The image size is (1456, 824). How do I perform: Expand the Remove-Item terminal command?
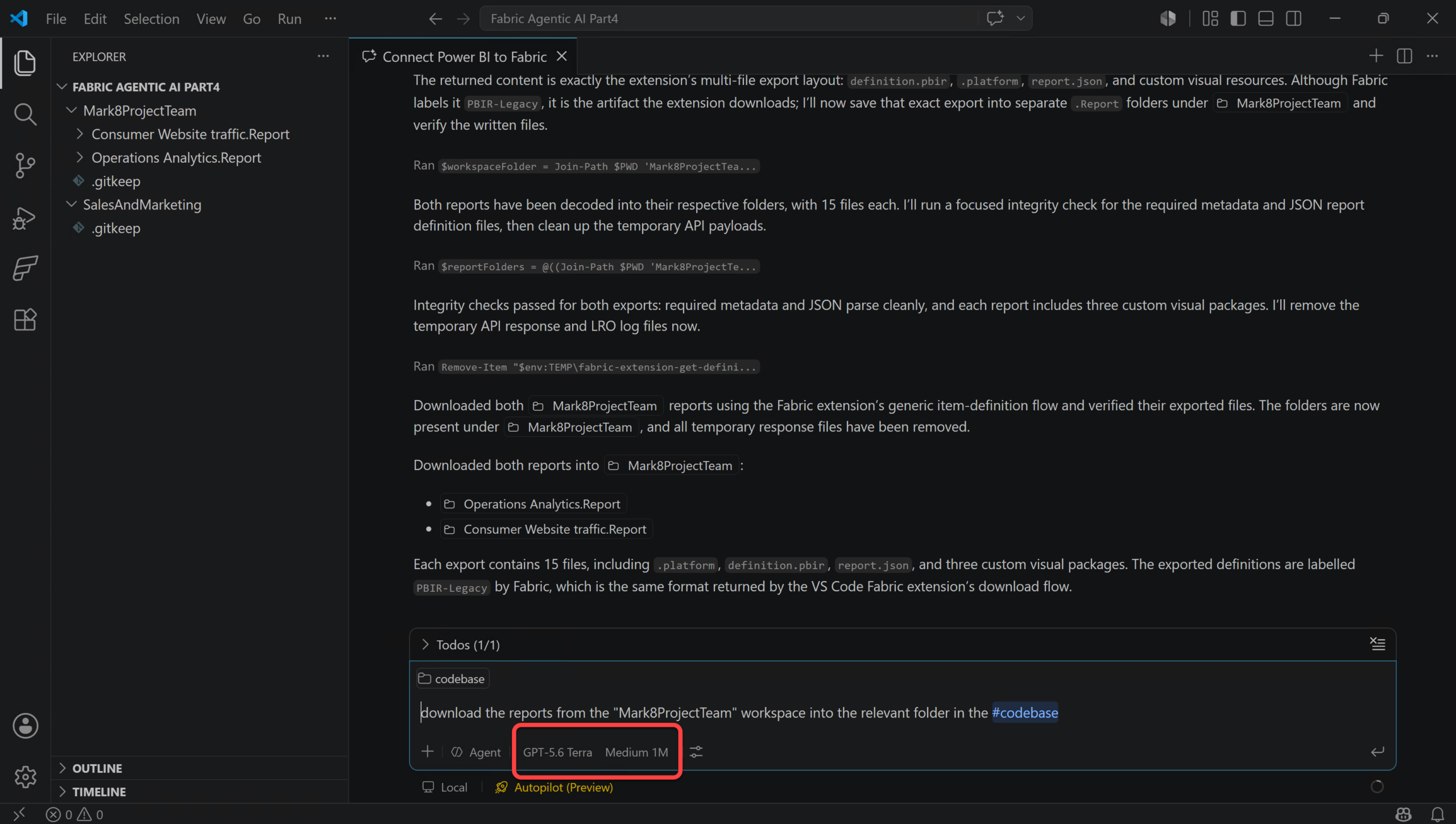click(599, 367)
